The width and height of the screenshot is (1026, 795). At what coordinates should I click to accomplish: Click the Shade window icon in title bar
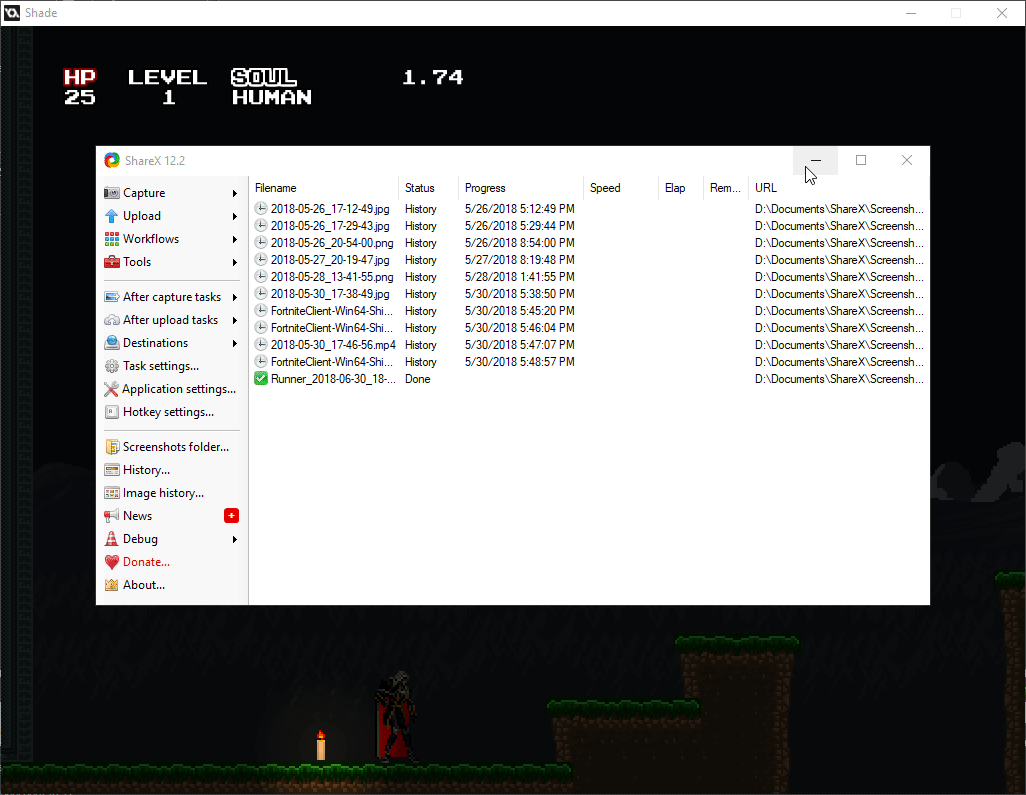pos(12,12)
